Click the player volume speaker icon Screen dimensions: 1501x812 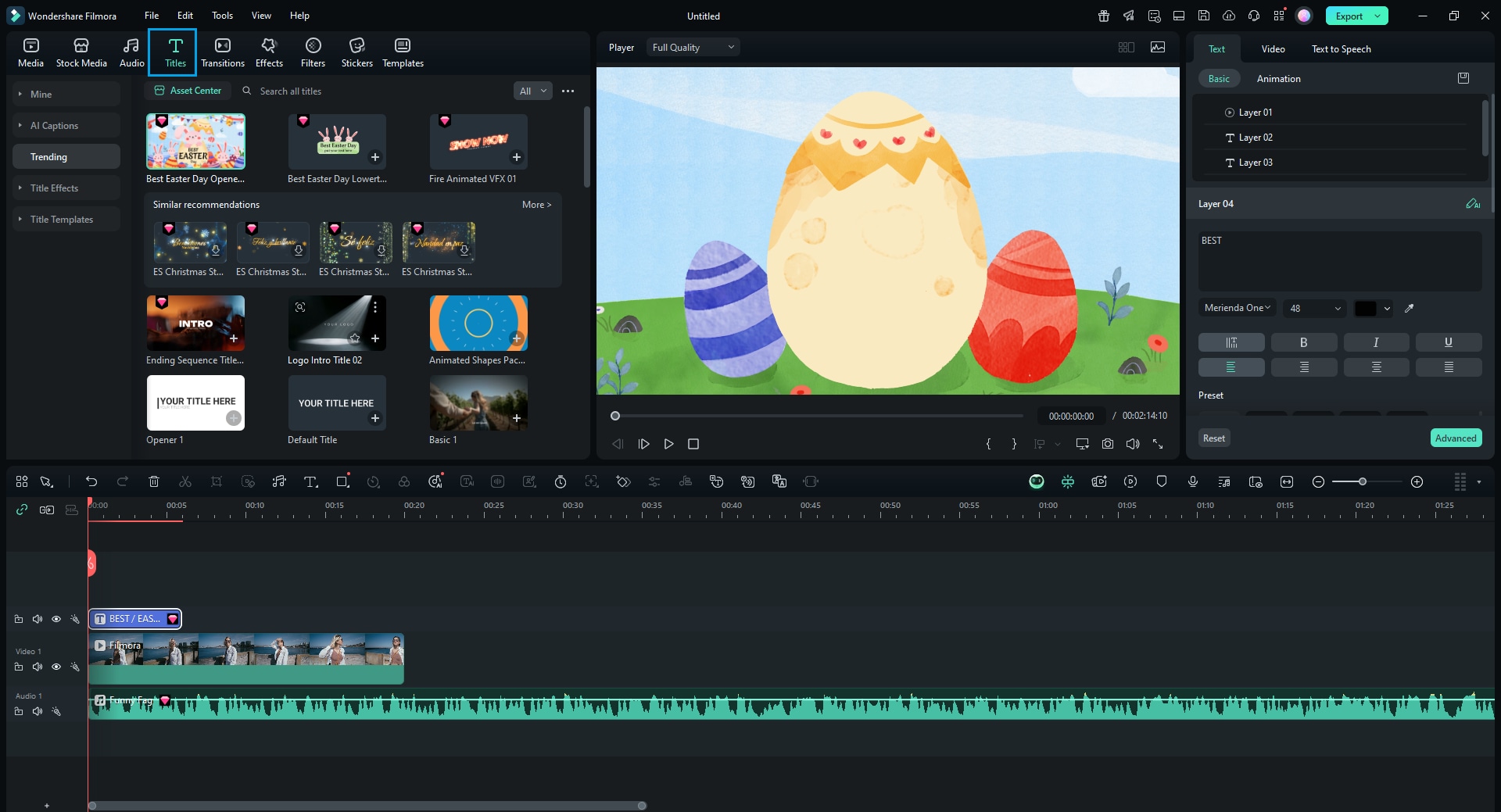1133,444
